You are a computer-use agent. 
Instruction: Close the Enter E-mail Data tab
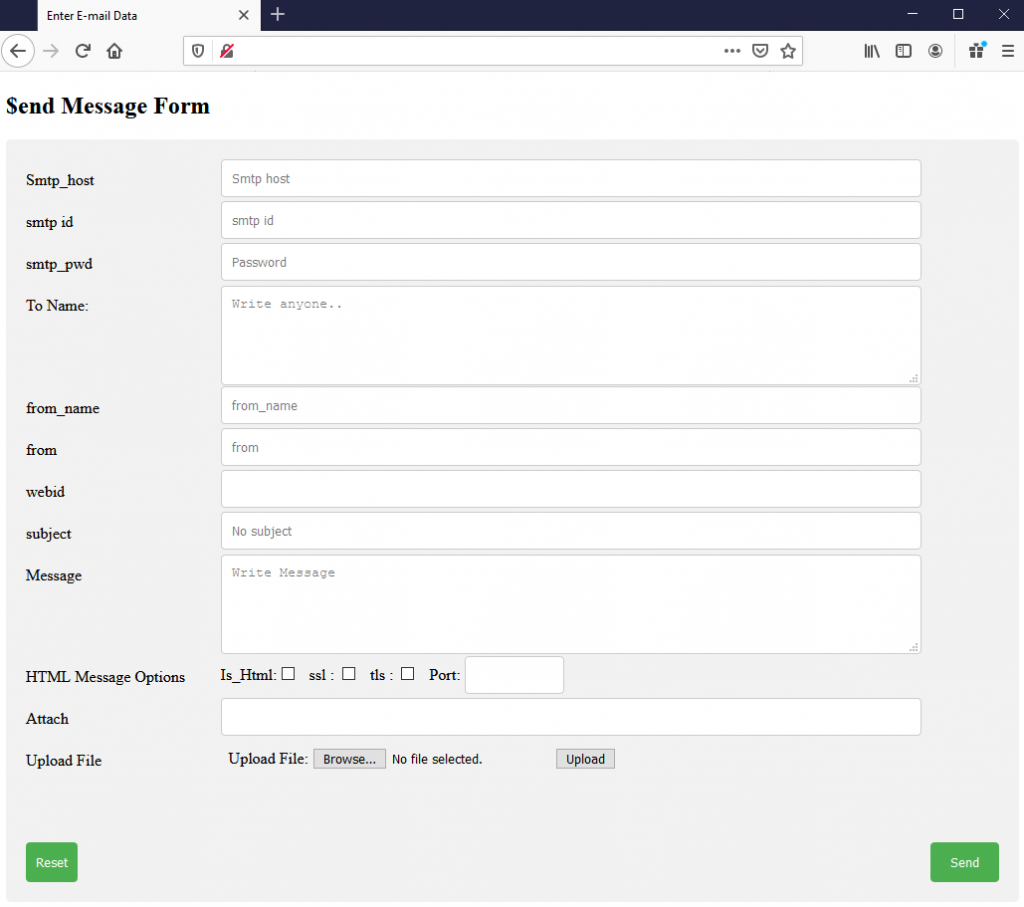point(244,15)
